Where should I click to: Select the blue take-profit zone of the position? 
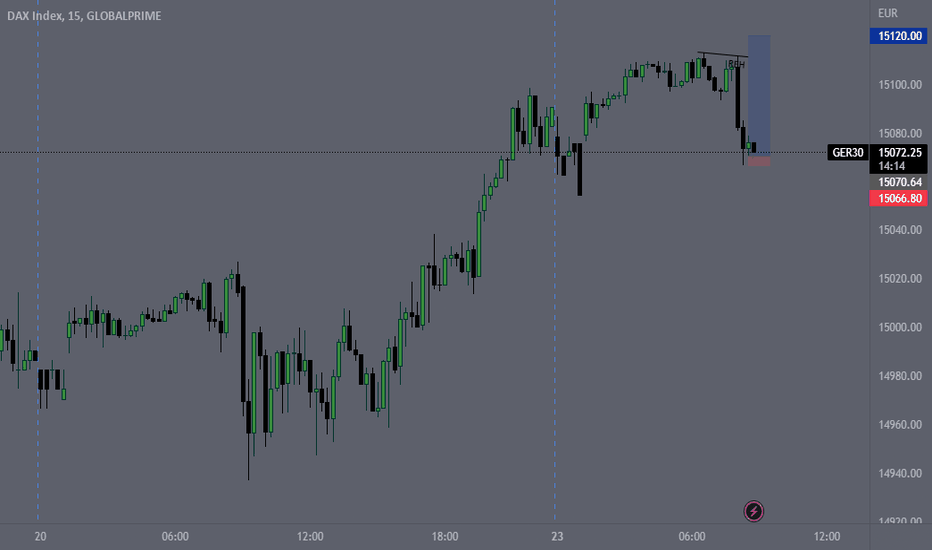759,95
